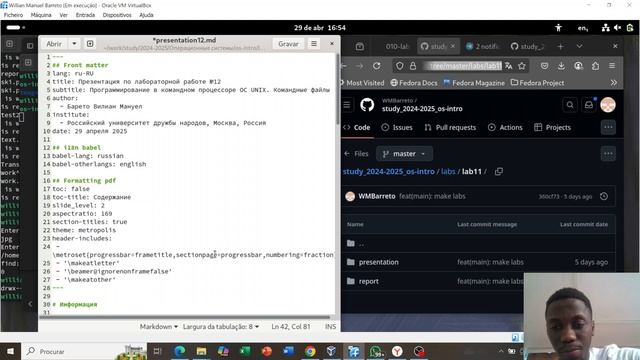View commit history clock icon
Screen dimensions: 640x360
pos(604,196)
